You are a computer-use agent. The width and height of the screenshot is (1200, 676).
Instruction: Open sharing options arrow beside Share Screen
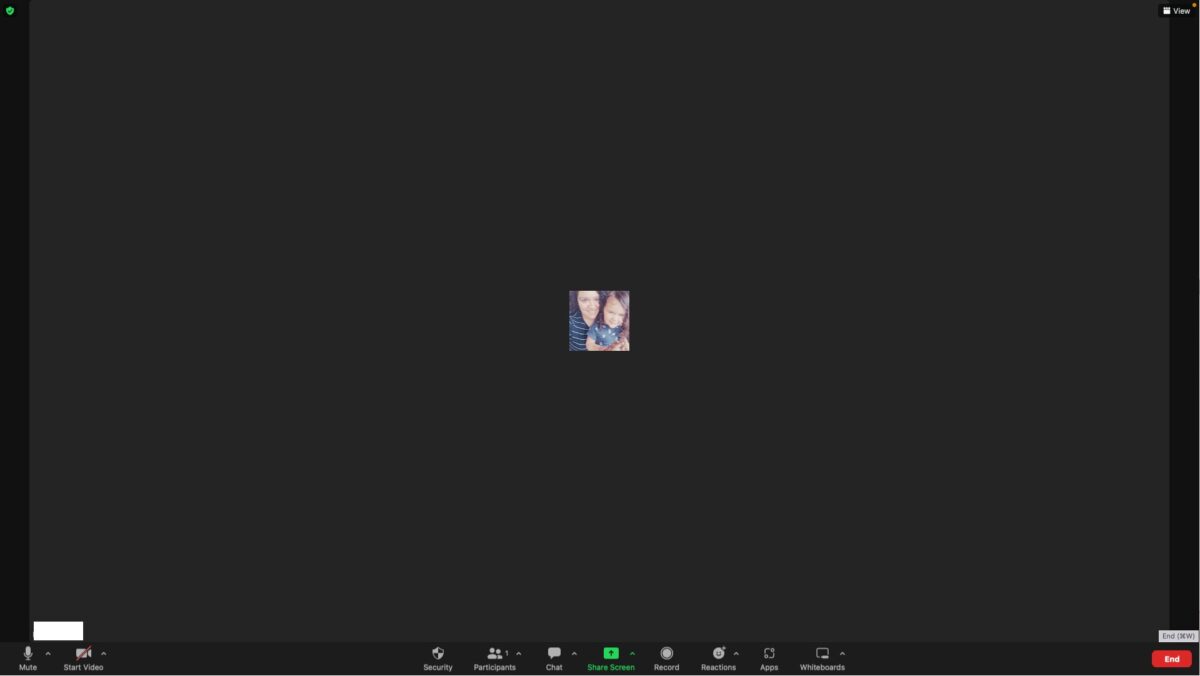(632, 654)
